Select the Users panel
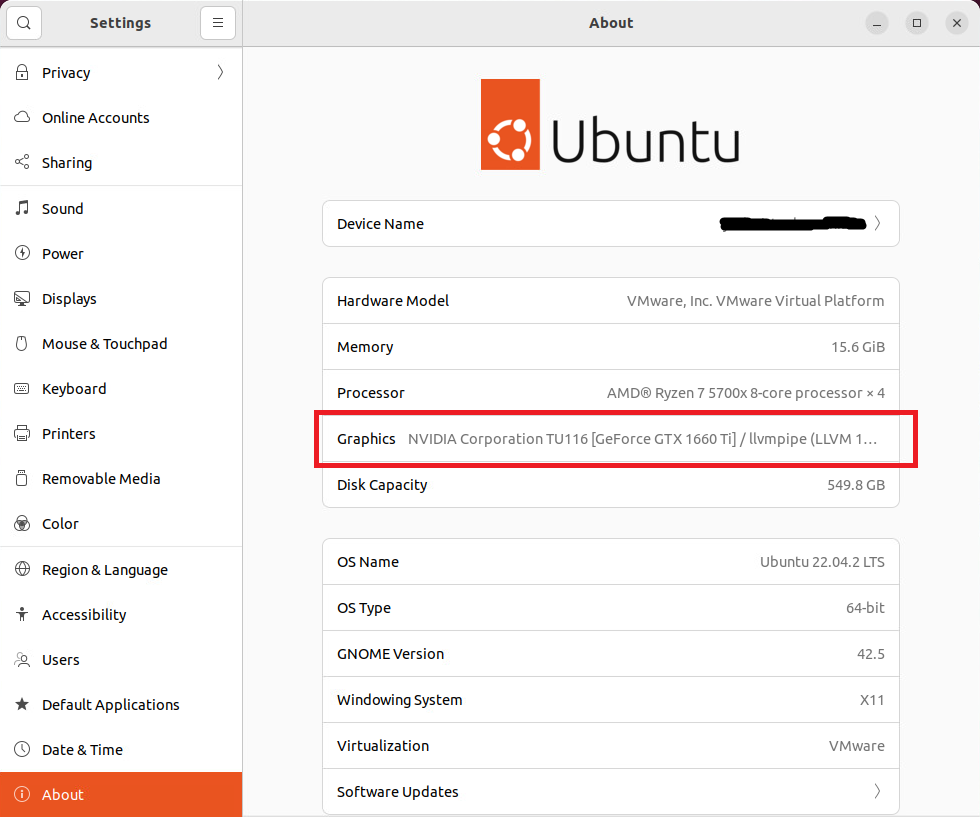 tap(121, 659)
